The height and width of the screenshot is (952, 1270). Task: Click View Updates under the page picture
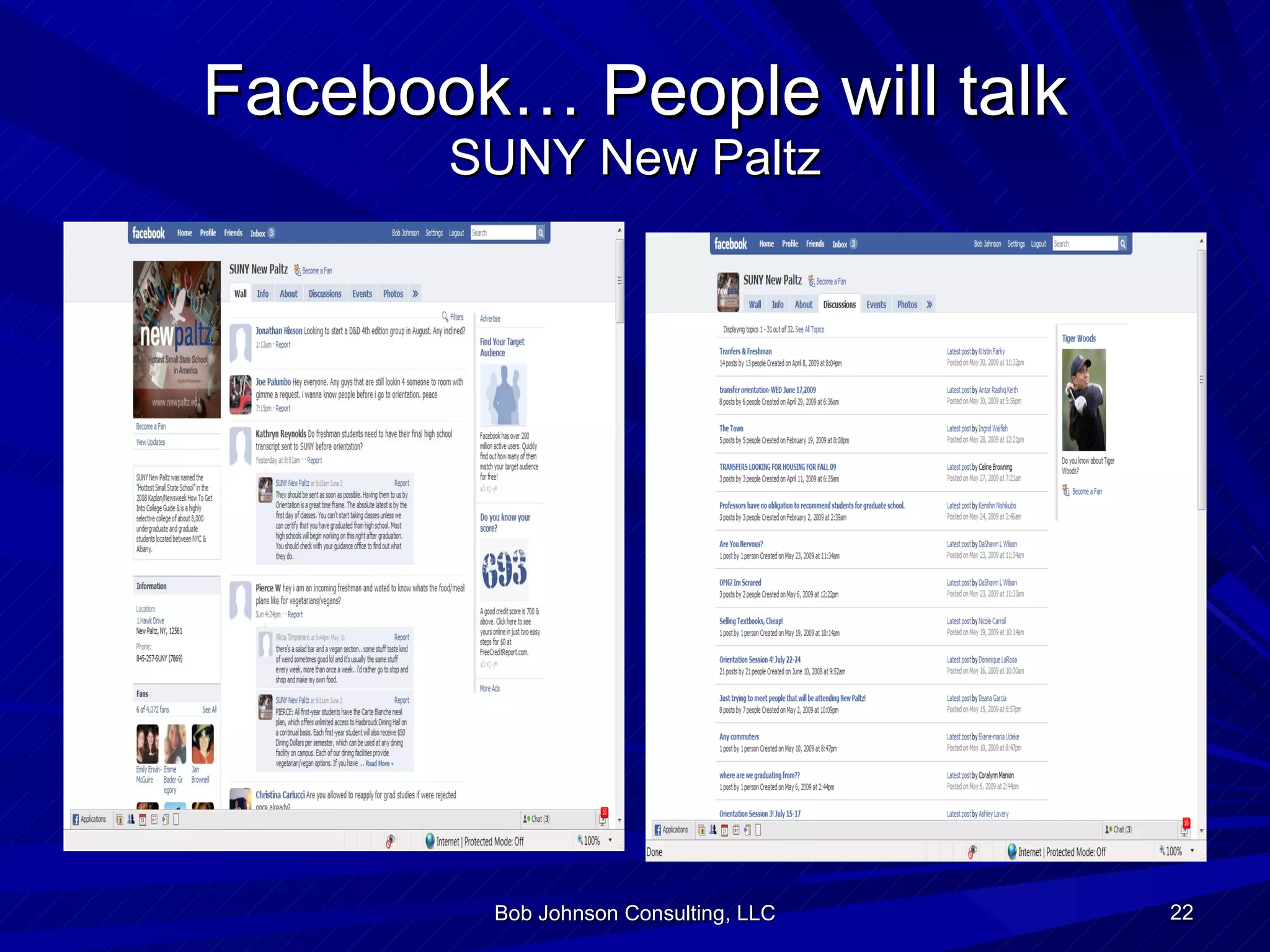click(x=151, y=443)
